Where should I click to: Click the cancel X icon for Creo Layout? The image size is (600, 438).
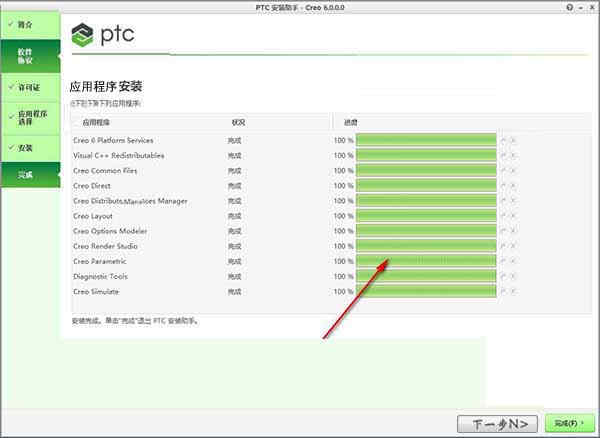coord(513,216)
